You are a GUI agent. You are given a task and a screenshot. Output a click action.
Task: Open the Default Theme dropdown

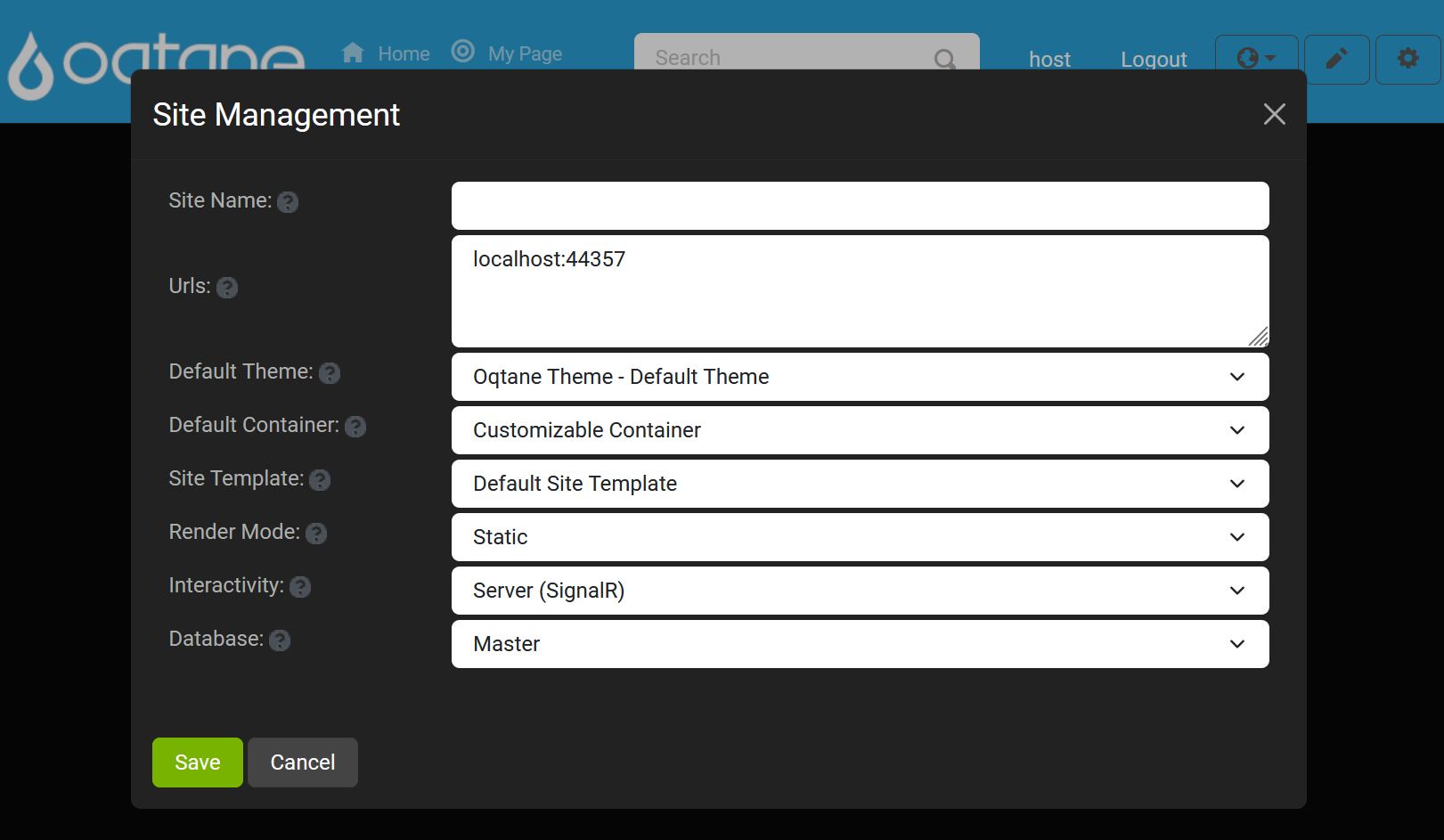860,377
